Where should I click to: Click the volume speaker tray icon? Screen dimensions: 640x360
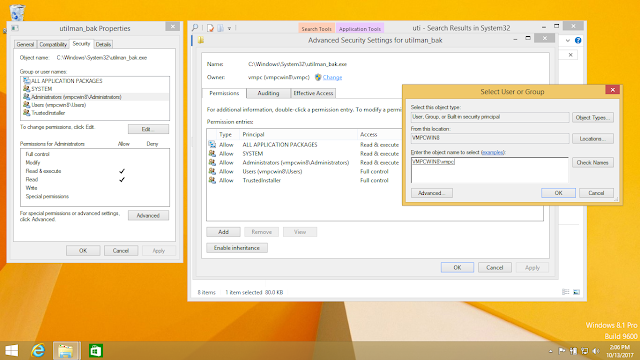(x=596, y=351)
